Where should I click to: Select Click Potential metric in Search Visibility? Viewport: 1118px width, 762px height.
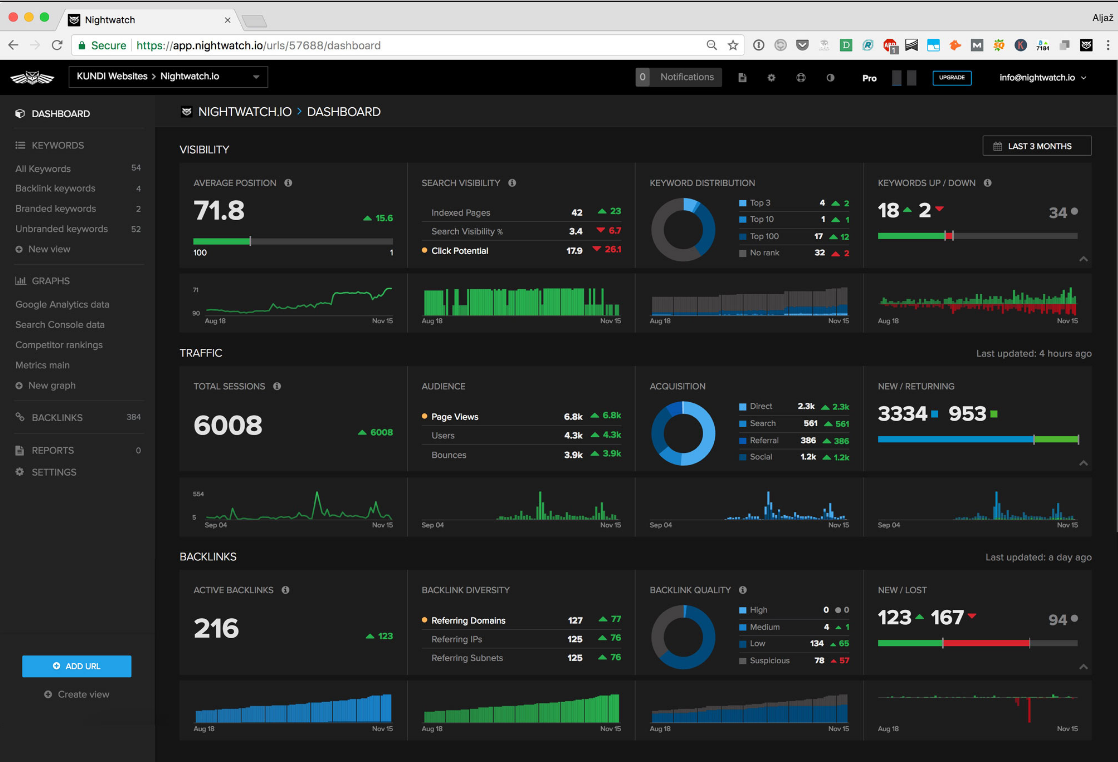[459, 251]
